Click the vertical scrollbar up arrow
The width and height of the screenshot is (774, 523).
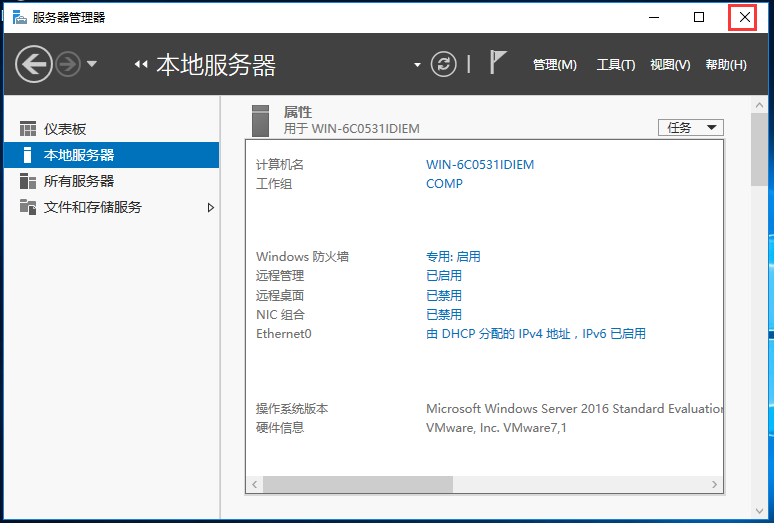pos(759,105)
